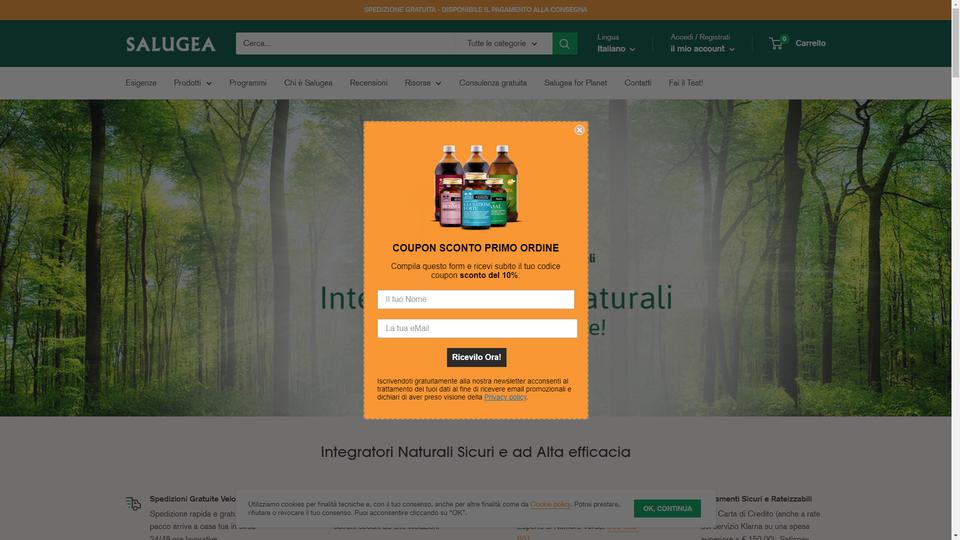Click the Spedizione gratuita top banner text
960x540 pixels.
tap(476, 10)
